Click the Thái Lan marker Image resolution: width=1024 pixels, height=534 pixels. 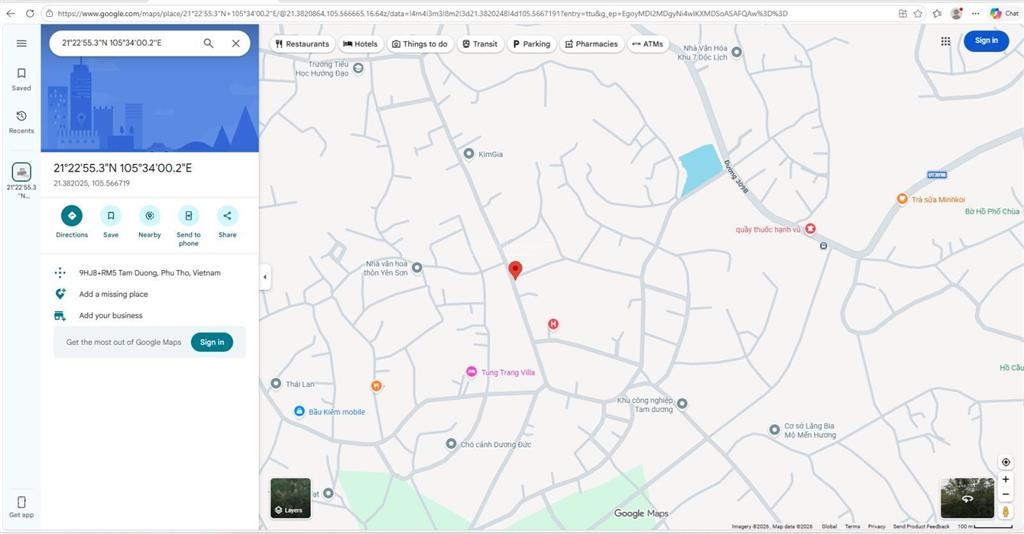(276, 384)
